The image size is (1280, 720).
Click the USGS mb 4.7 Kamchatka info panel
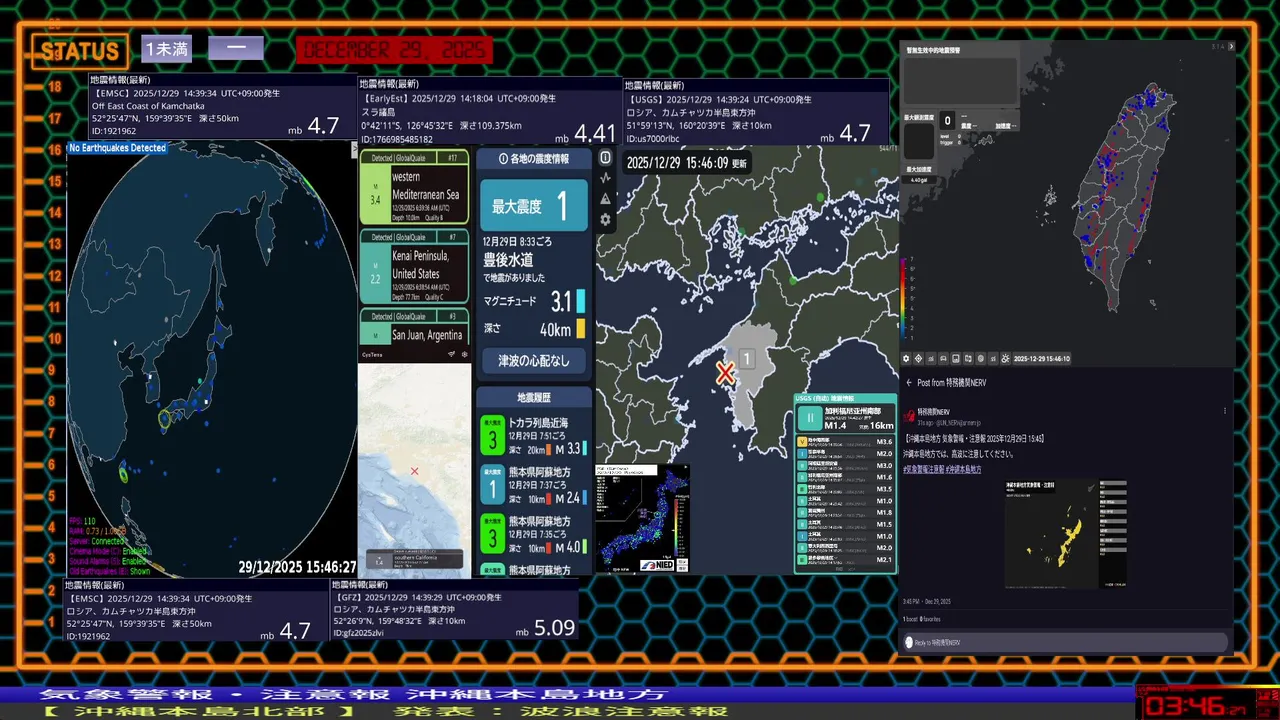[756, 112]
